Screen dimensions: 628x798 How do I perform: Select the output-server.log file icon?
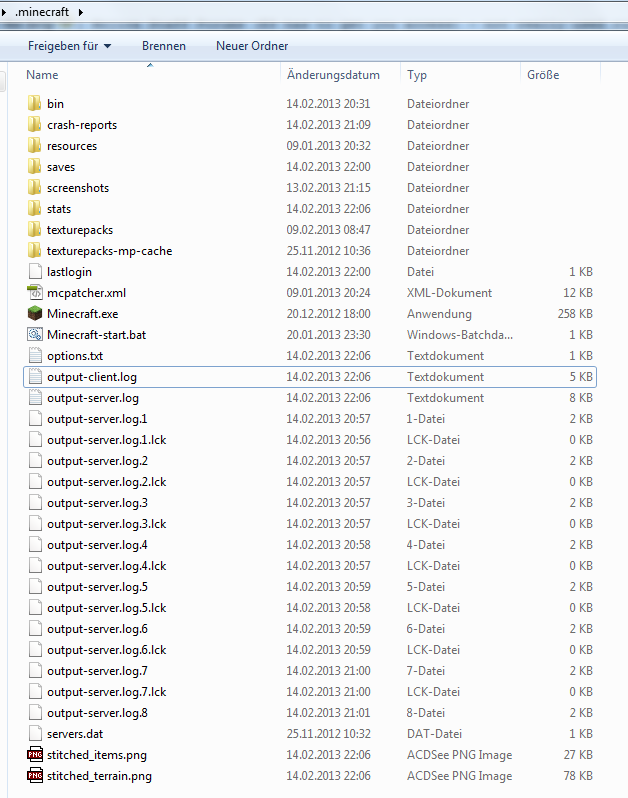point(35,397)
